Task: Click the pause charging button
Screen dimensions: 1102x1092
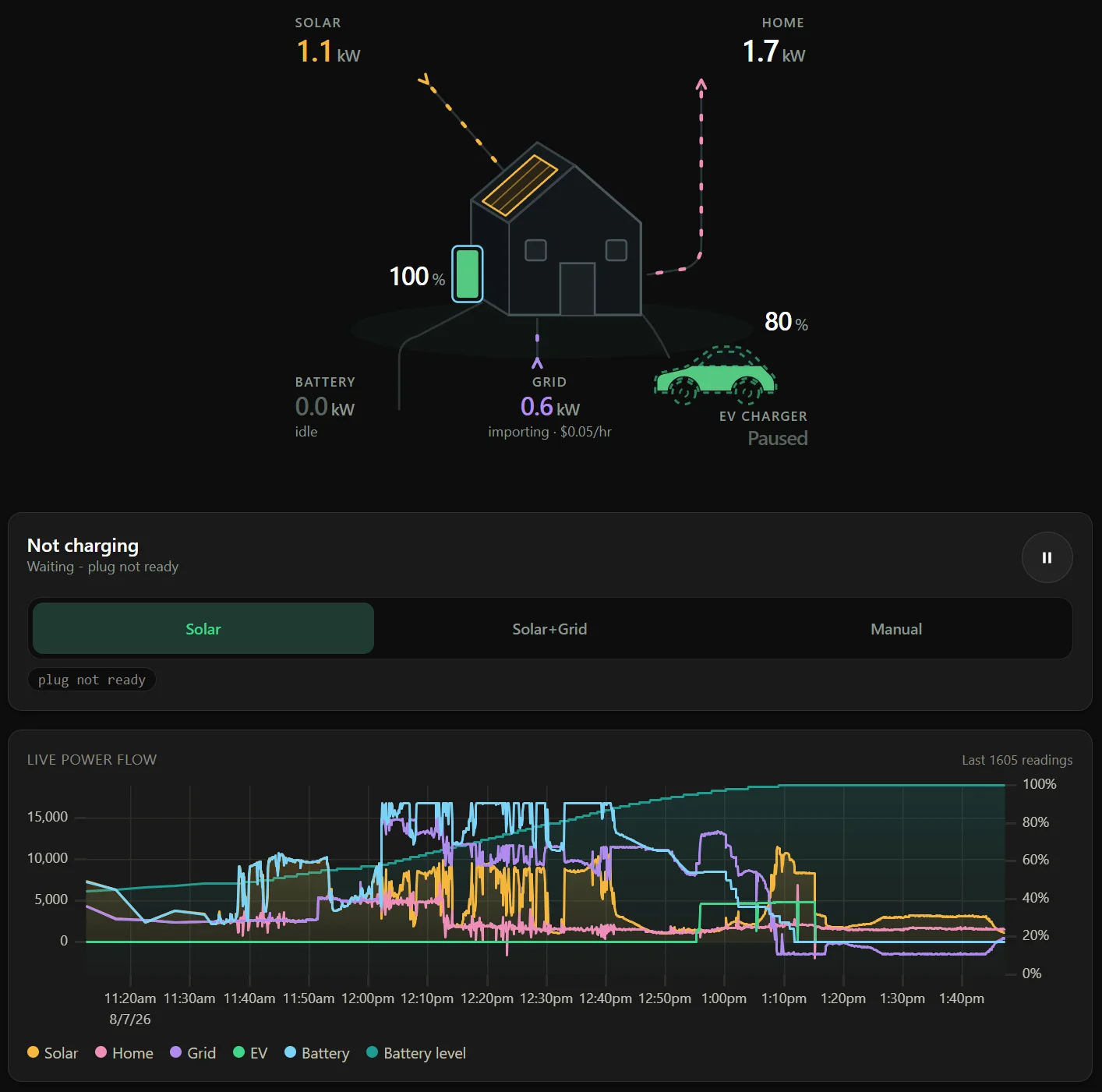Action: click(1047, 557)
